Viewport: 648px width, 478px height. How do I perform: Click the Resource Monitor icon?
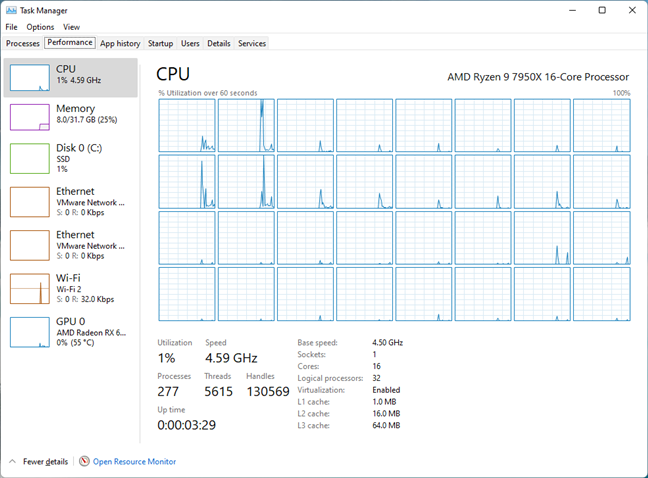click(x=84, y=461)
